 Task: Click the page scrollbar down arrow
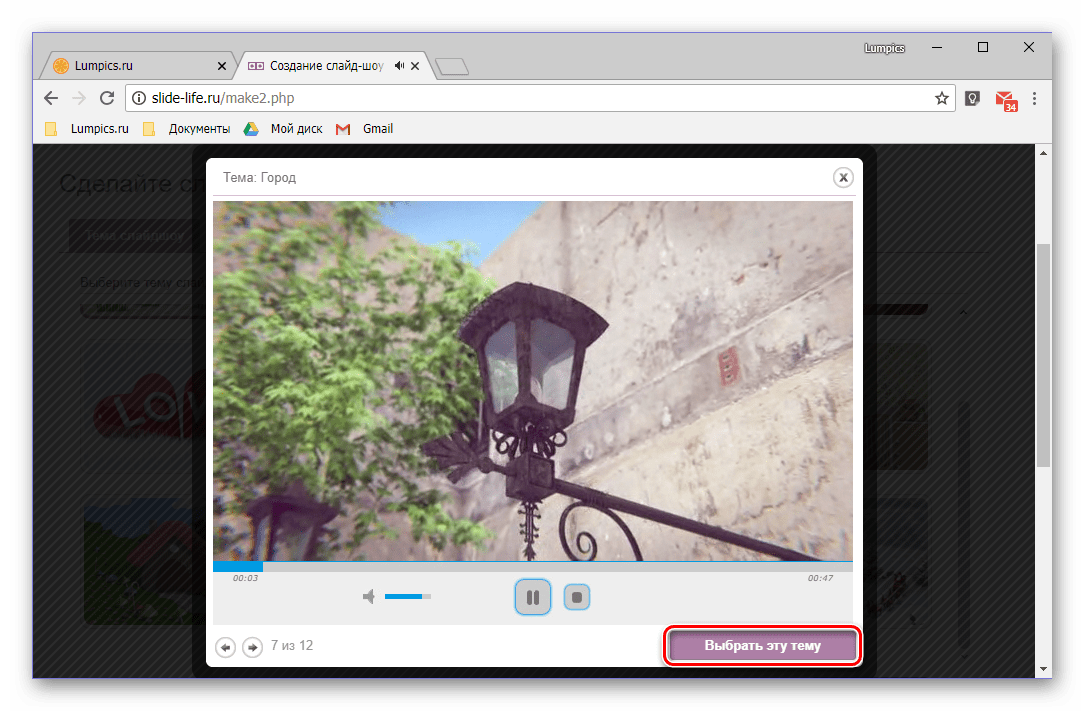pos(1043,669)
